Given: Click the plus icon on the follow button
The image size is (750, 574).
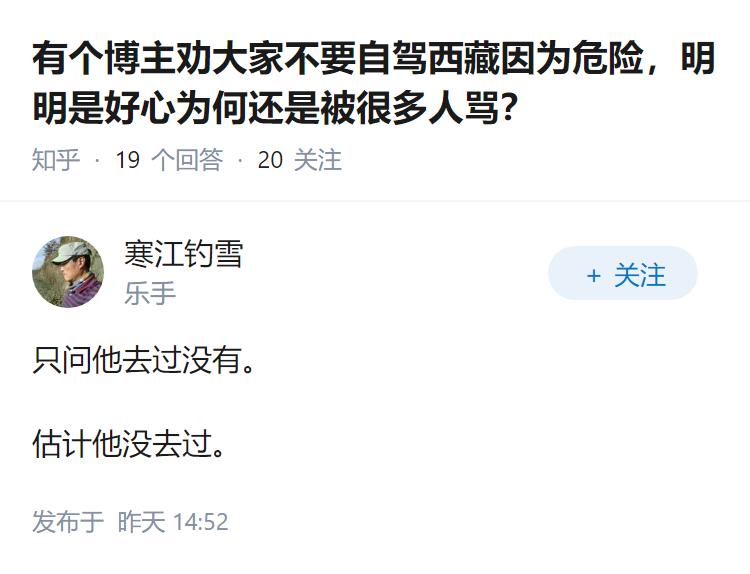Looking at the screenshot, I should click(593, 276).
